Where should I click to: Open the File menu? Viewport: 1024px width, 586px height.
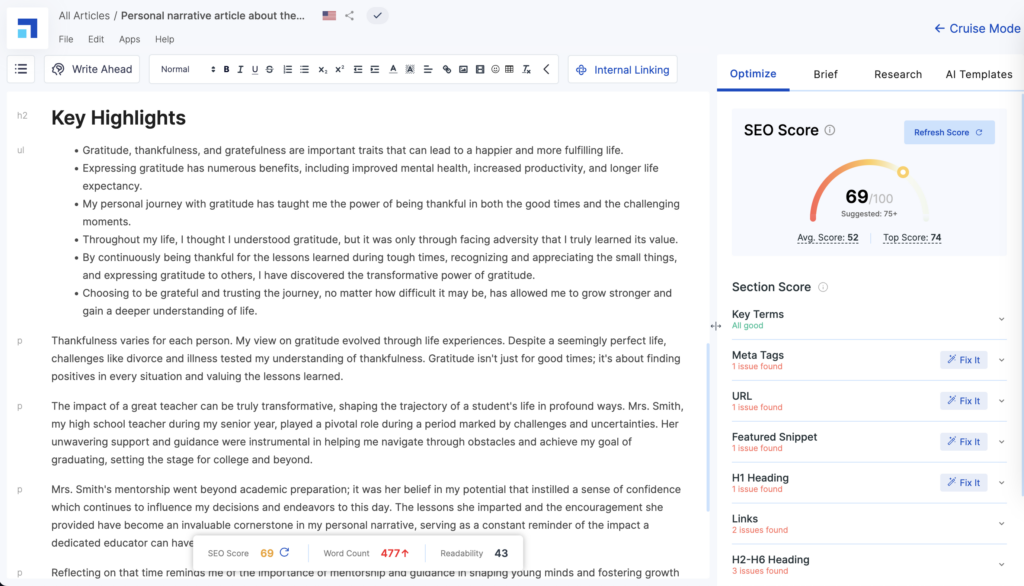(x=65, y=39)
